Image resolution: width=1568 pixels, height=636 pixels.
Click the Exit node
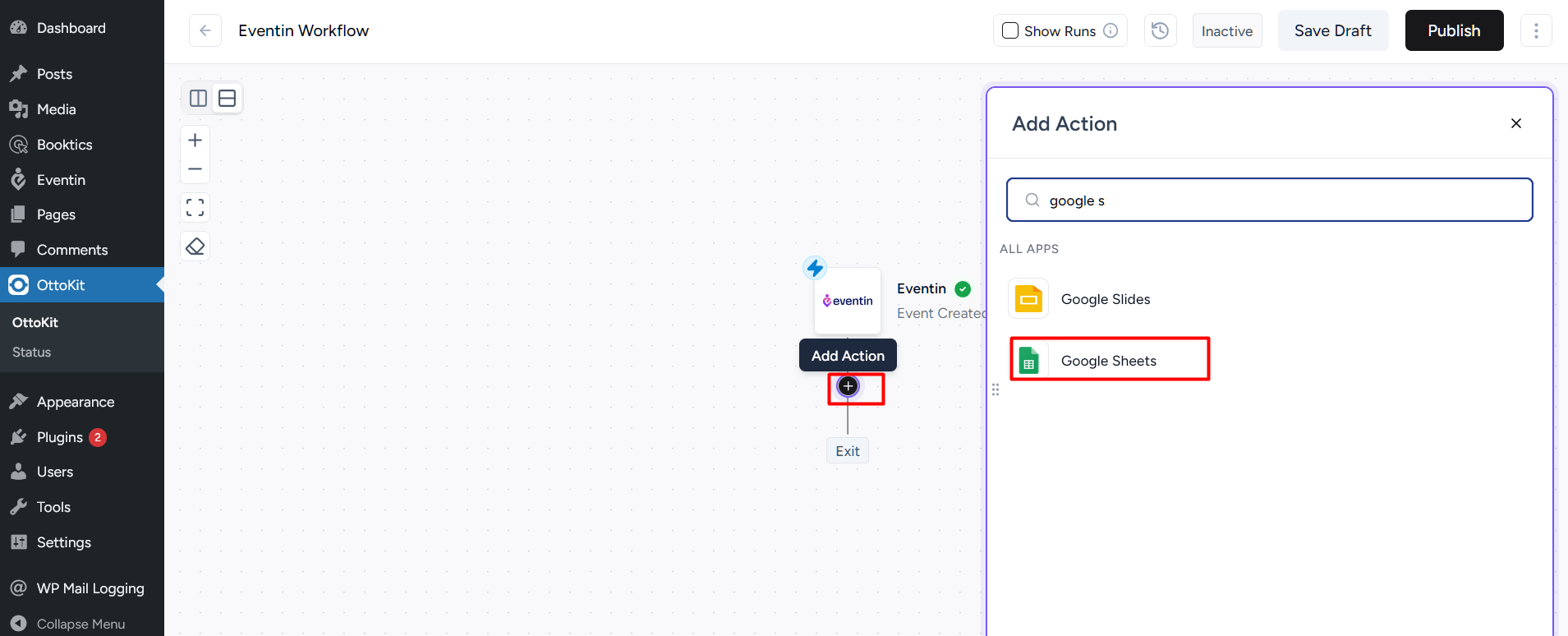(848, 451)
